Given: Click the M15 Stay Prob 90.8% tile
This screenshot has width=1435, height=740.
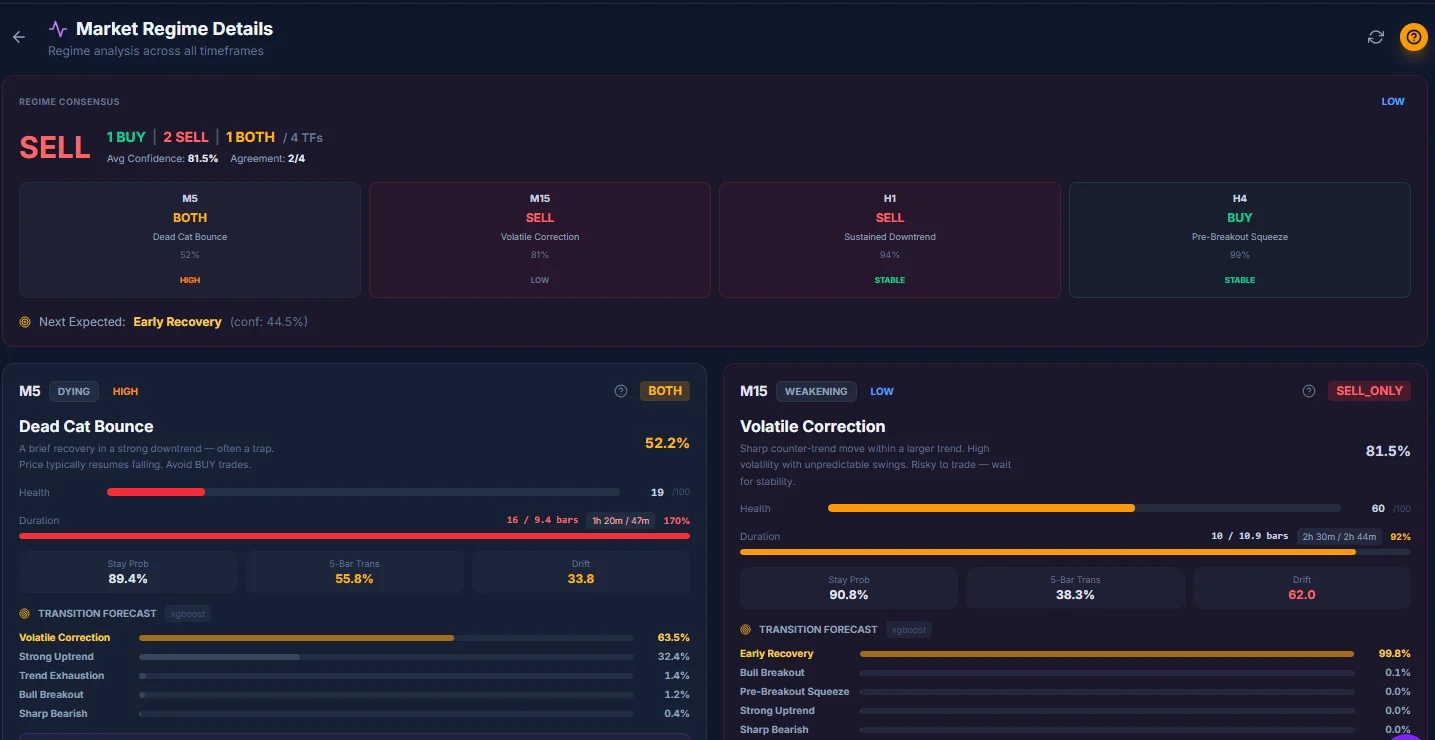Looking at the screenshot, I should pyautogui.click(x=849, y=588).
